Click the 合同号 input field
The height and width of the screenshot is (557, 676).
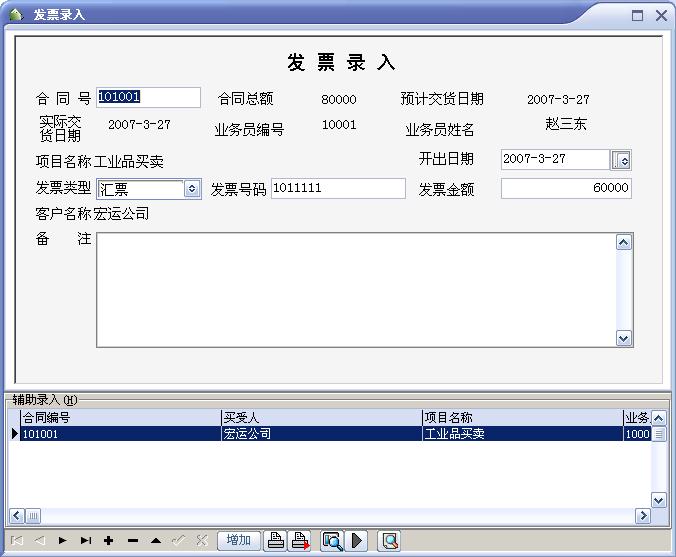pos(148,97)
